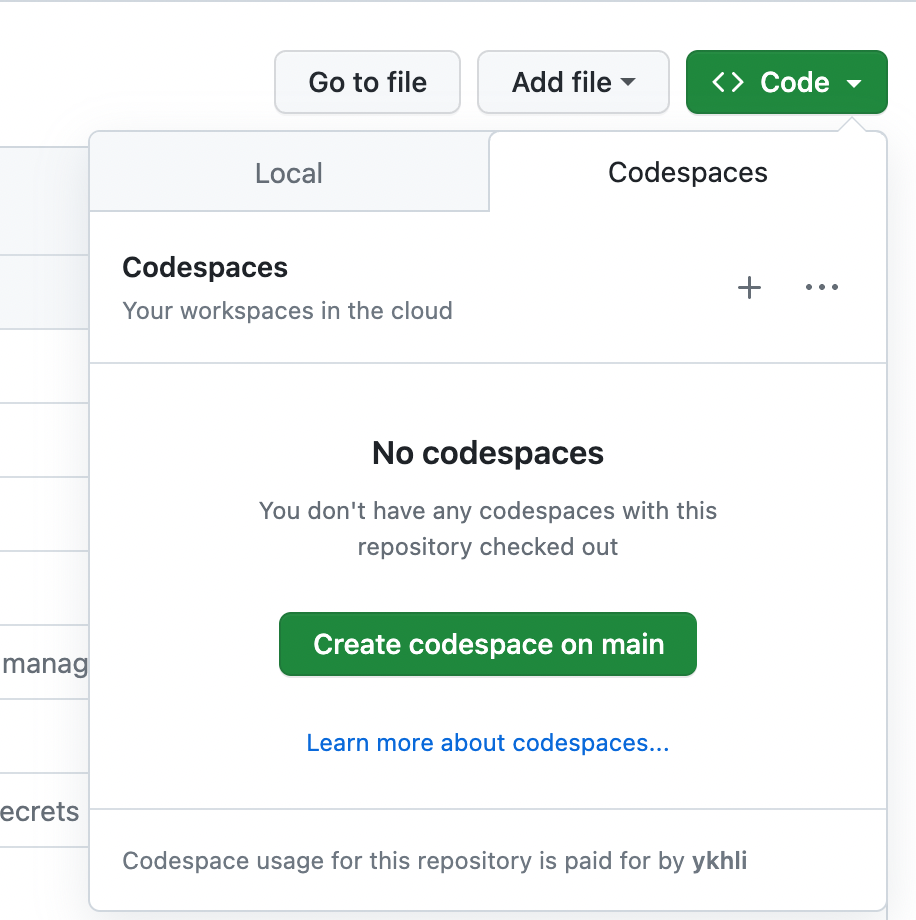
Task: Click the bold Codespaces section heading
Action: [205, 267]
